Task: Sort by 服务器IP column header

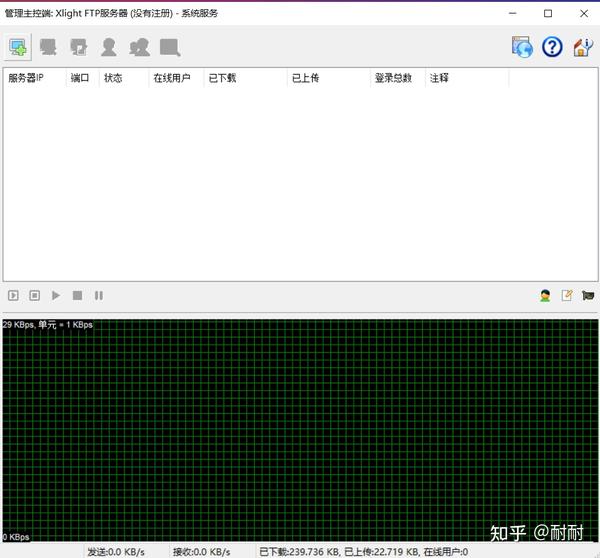Action: [35, 78]
